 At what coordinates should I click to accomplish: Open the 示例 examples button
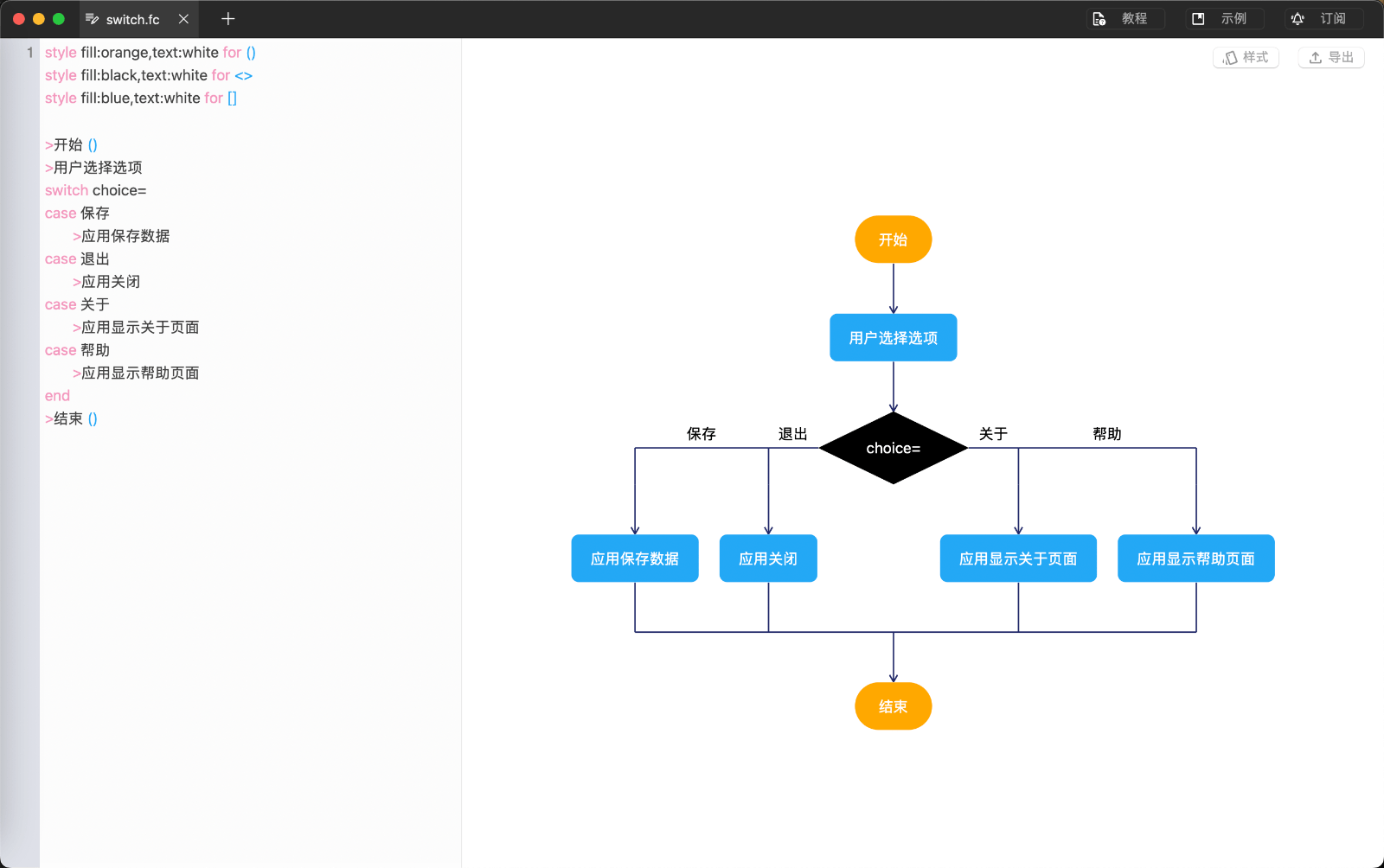click(x=1224, y=19)
